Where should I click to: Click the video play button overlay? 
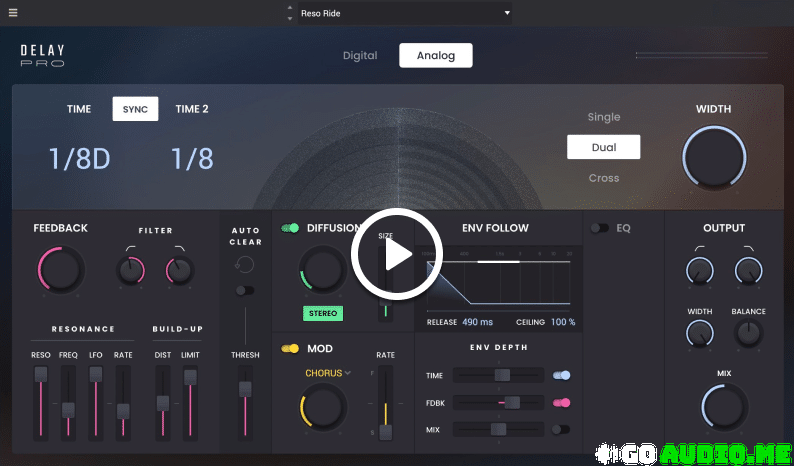pyautogui.click(x=397, y=254)
